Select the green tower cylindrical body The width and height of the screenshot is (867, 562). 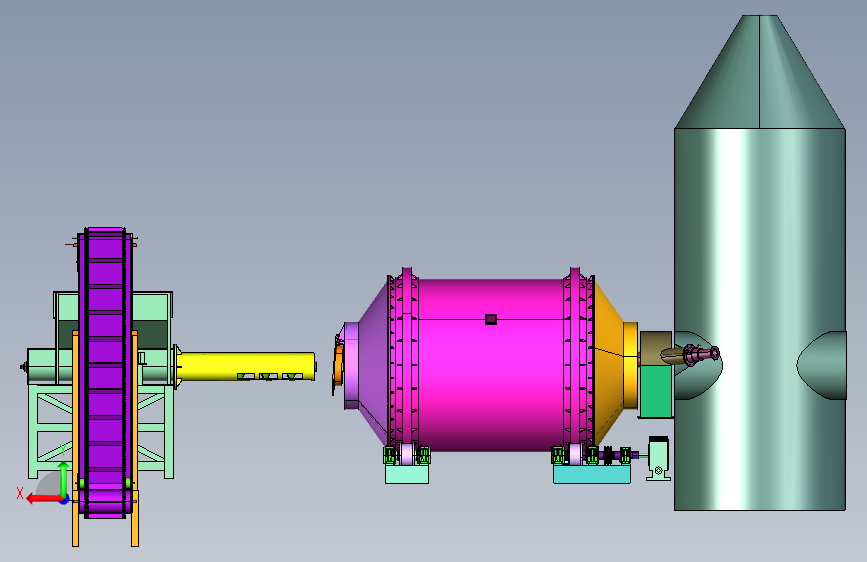[x=760, y=319]
